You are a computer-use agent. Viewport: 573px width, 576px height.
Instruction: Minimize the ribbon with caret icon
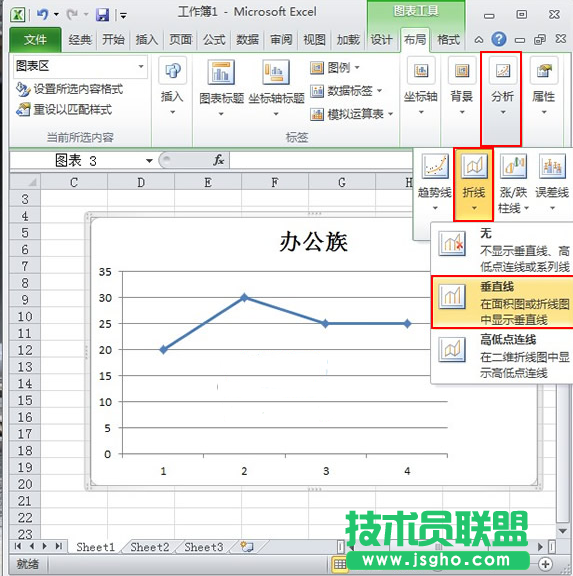pyautogui.click(x=479, y=39)
